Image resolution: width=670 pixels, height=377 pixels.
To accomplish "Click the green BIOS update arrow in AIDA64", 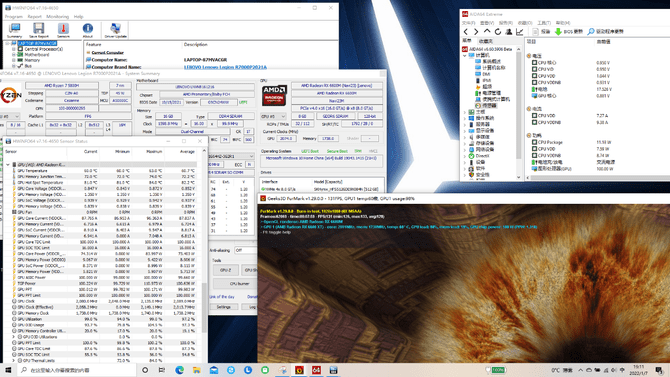I will (x=558, y=32).
